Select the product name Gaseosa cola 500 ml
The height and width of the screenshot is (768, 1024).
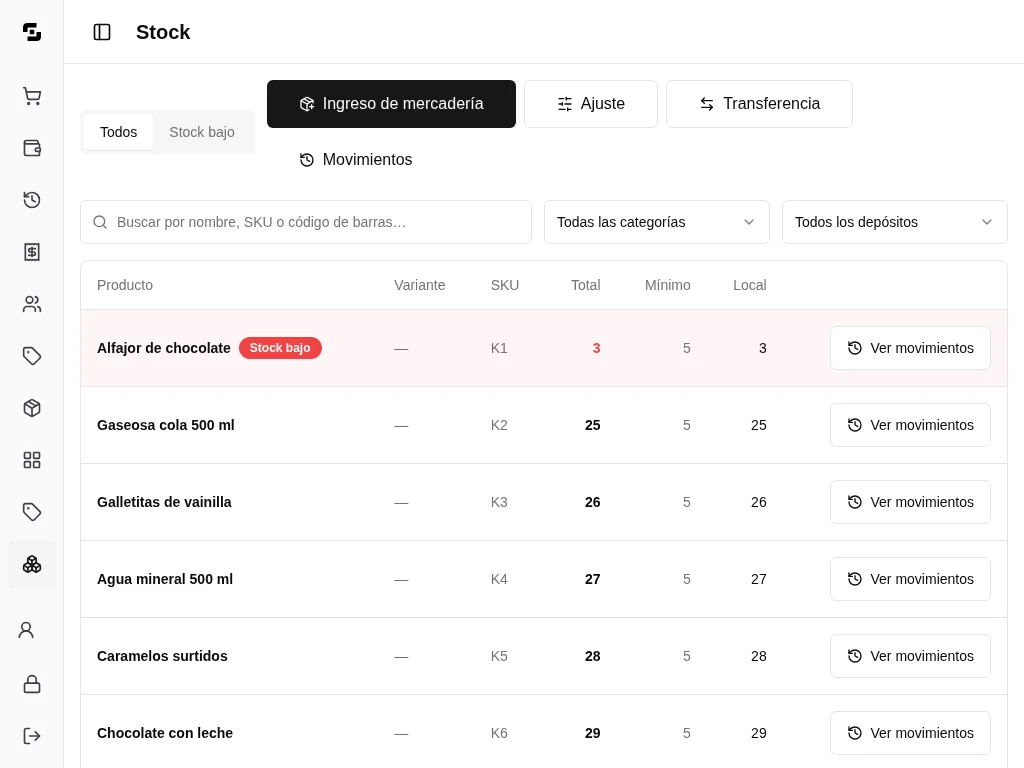[x=166, y=425]
